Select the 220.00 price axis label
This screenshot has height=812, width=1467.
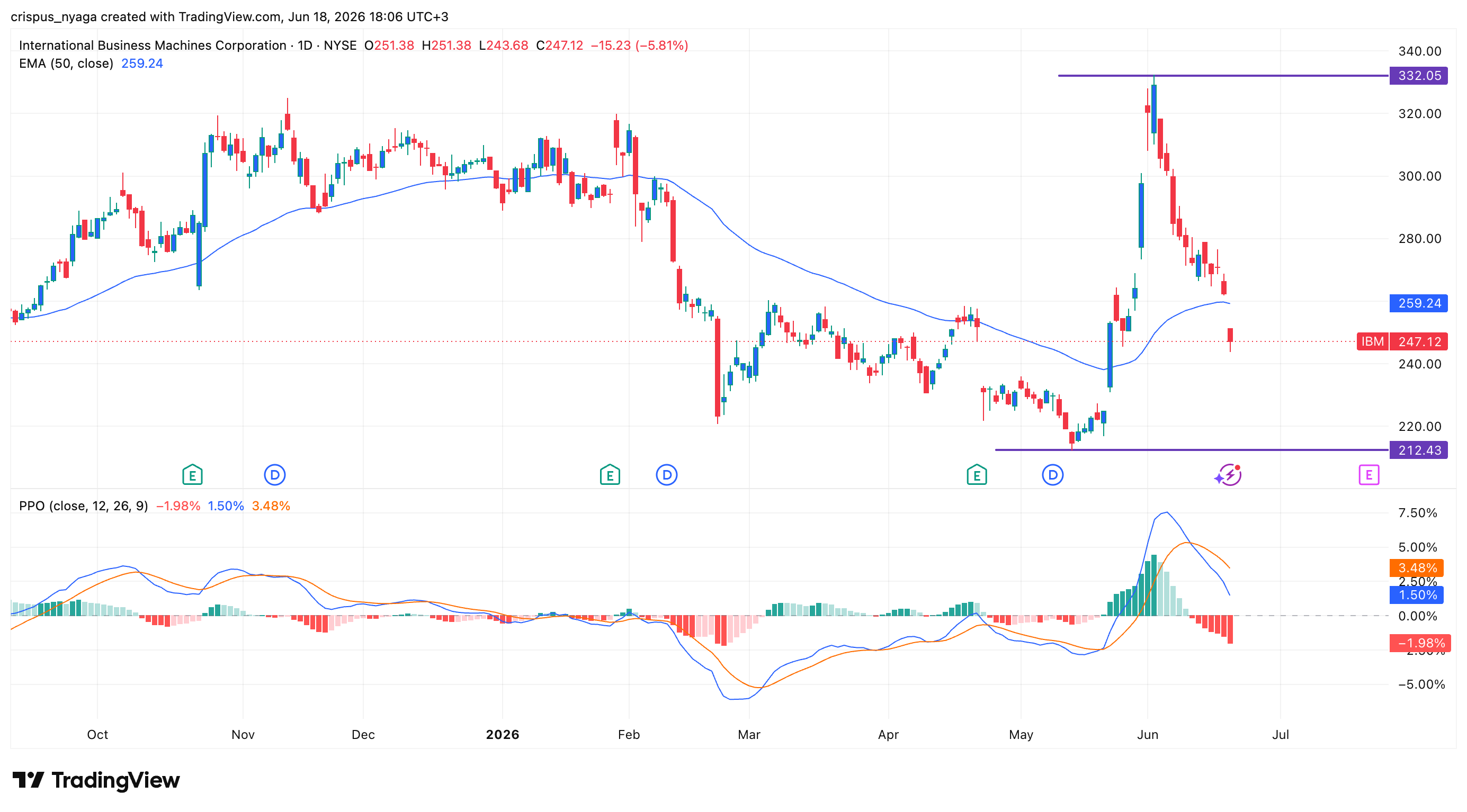[x=1420, y=427]
